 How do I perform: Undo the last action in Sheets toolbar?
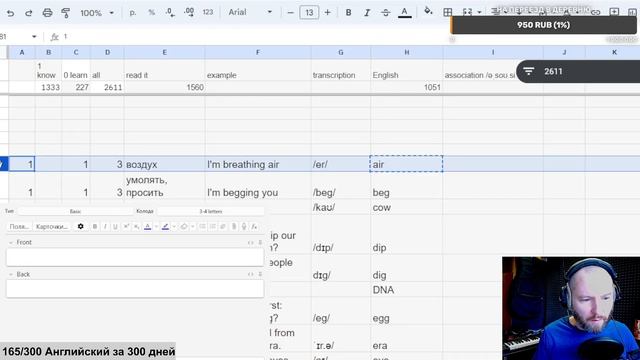point(10,13)
